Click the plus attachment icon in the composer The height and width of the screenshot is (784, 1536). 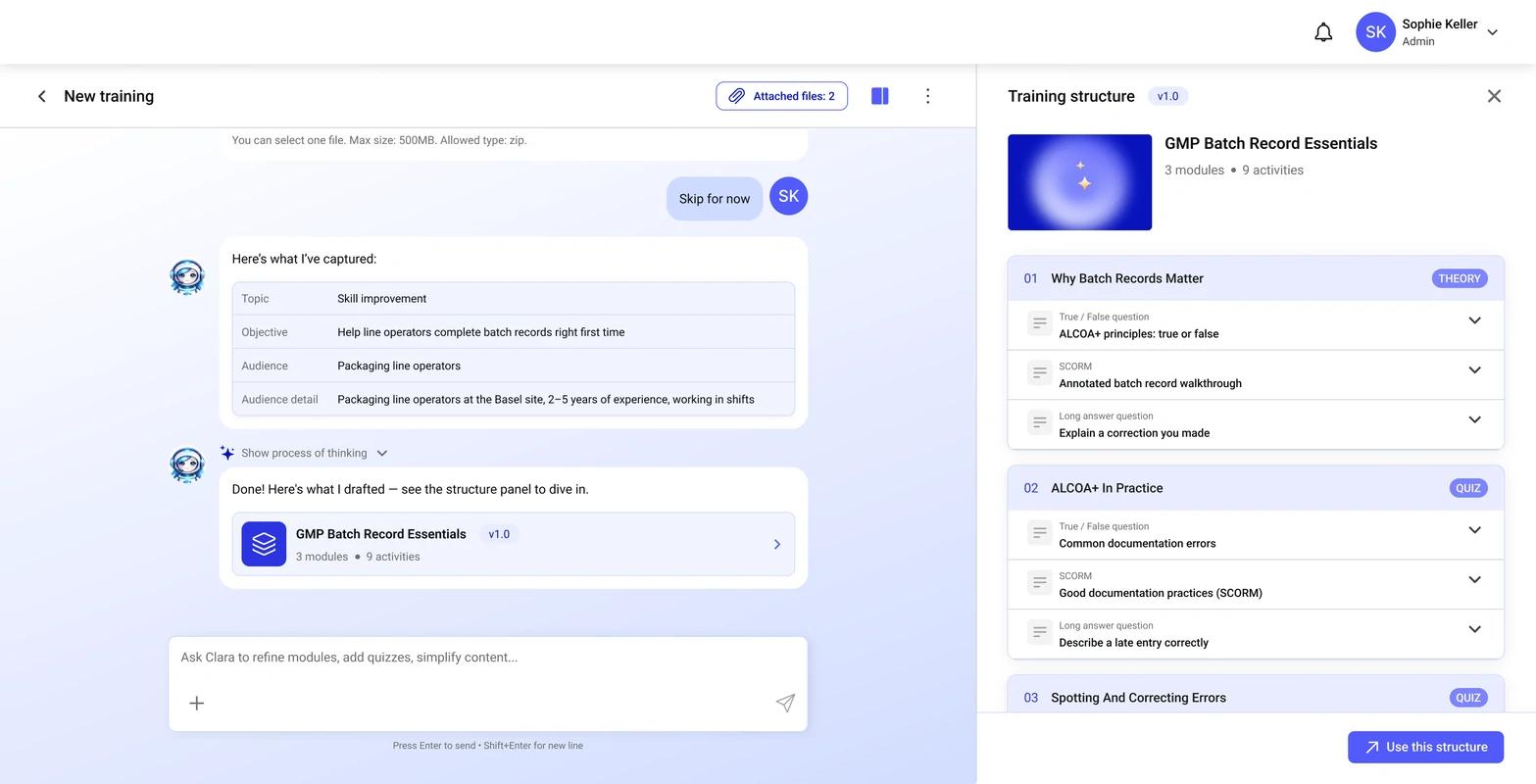click(x=196, y=703)
